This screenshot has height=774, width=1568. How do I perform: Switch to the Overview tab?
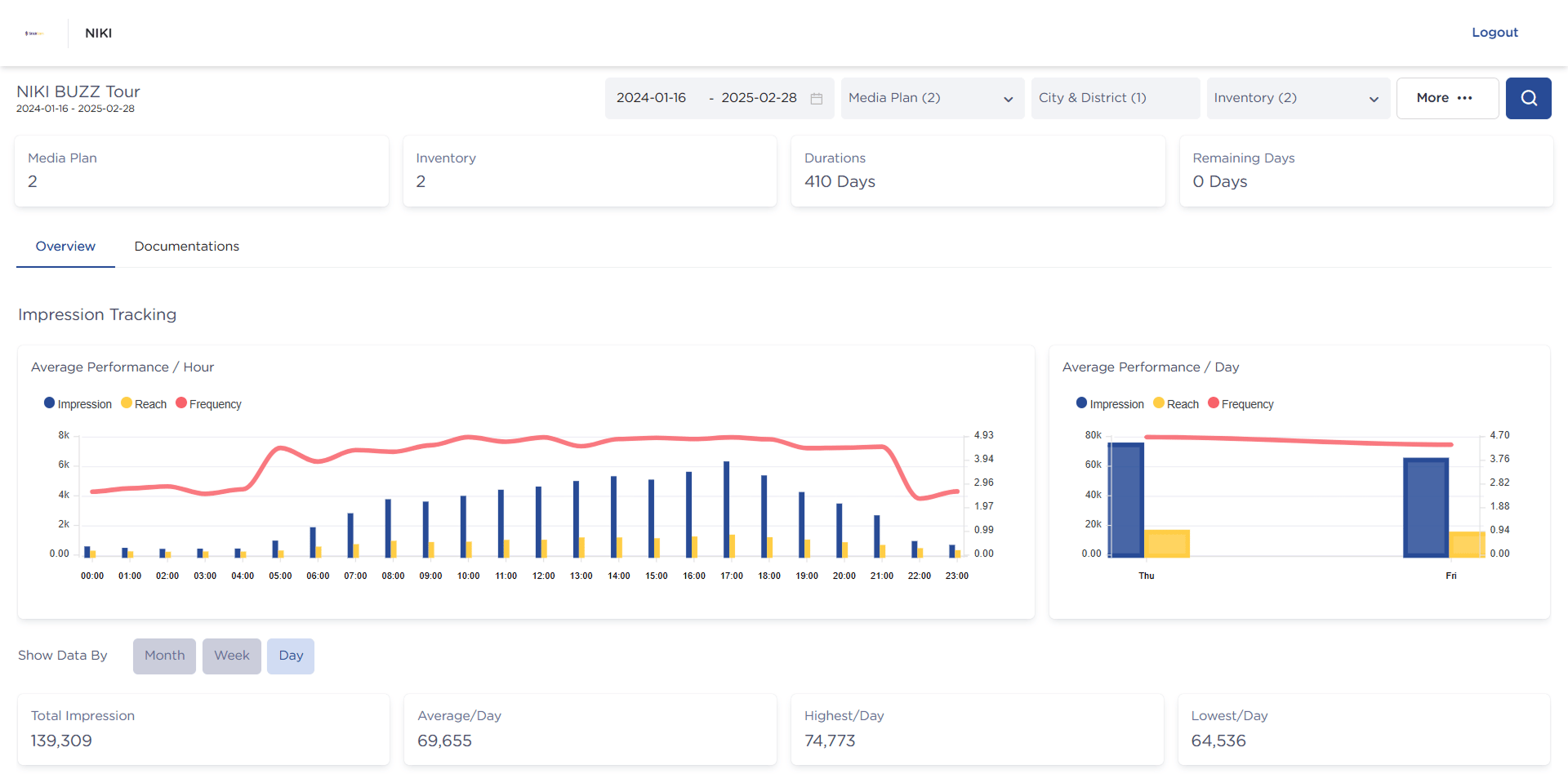[65, 247]
